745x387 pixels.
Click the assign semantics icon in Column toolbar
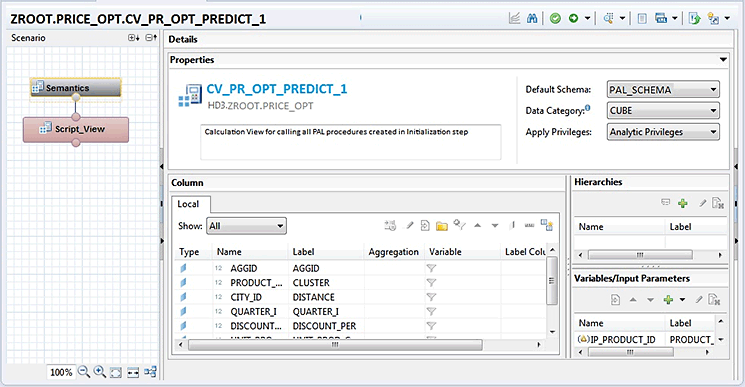[x=547, y=226]
